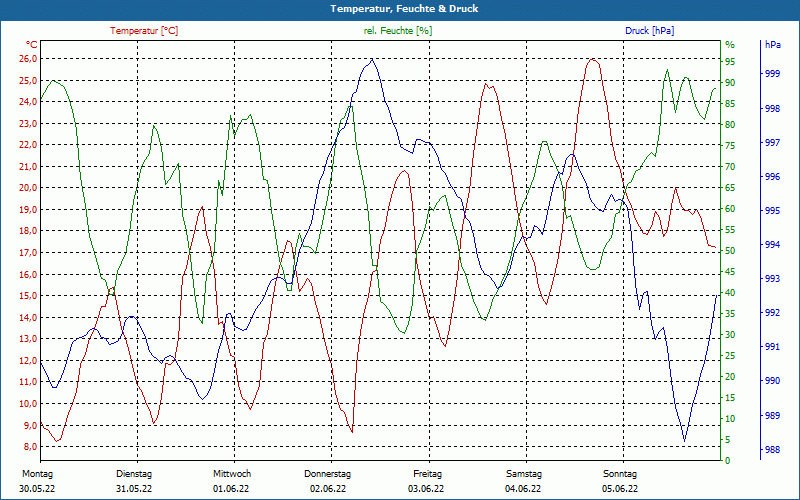Viewport: 800px width, 500px height.
Task: Click the '998' pressure axis value
Action: coord(772,108)
